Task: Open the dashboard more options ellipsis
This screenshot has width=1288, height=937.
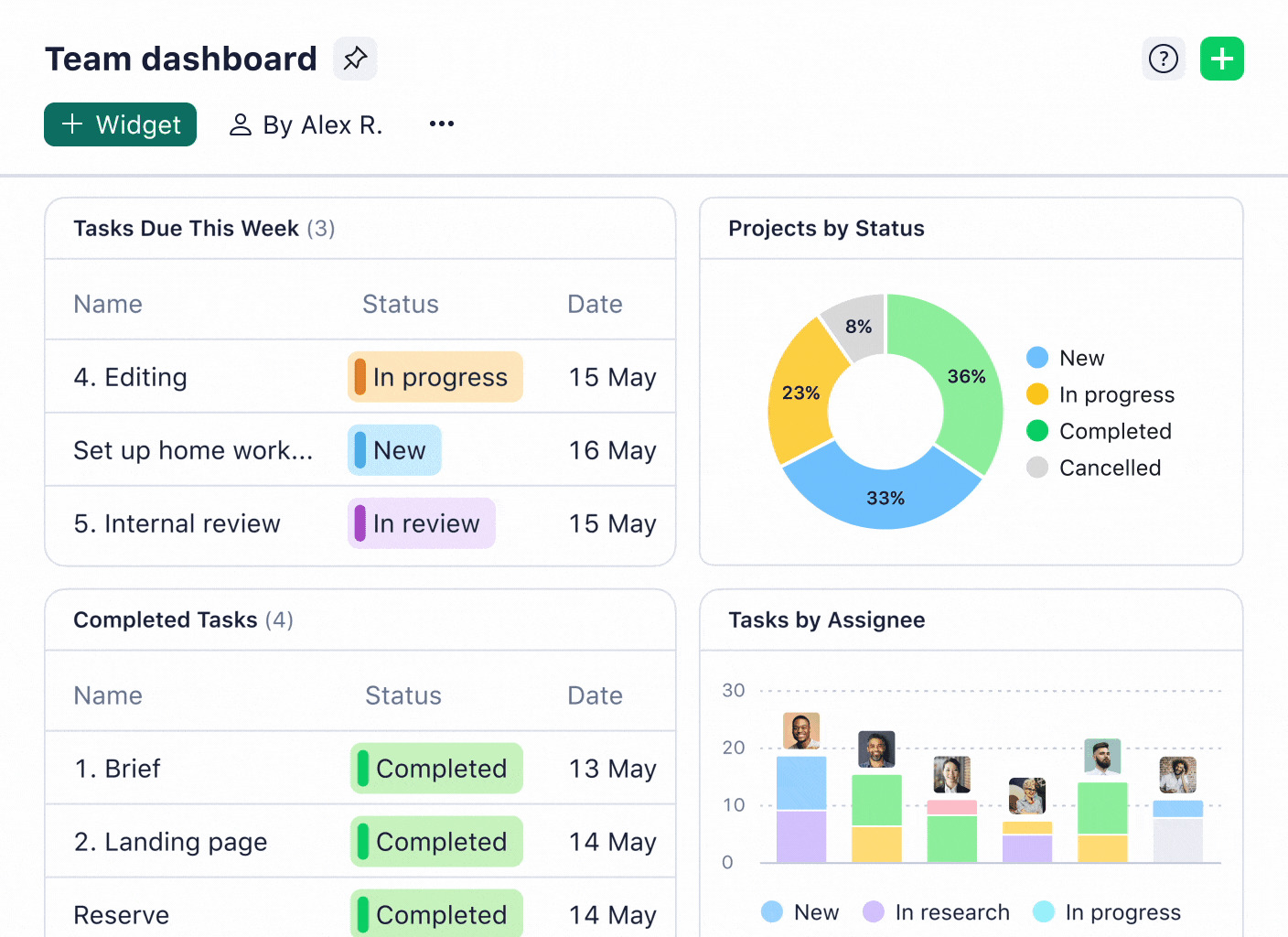Action: pos(442,124)
